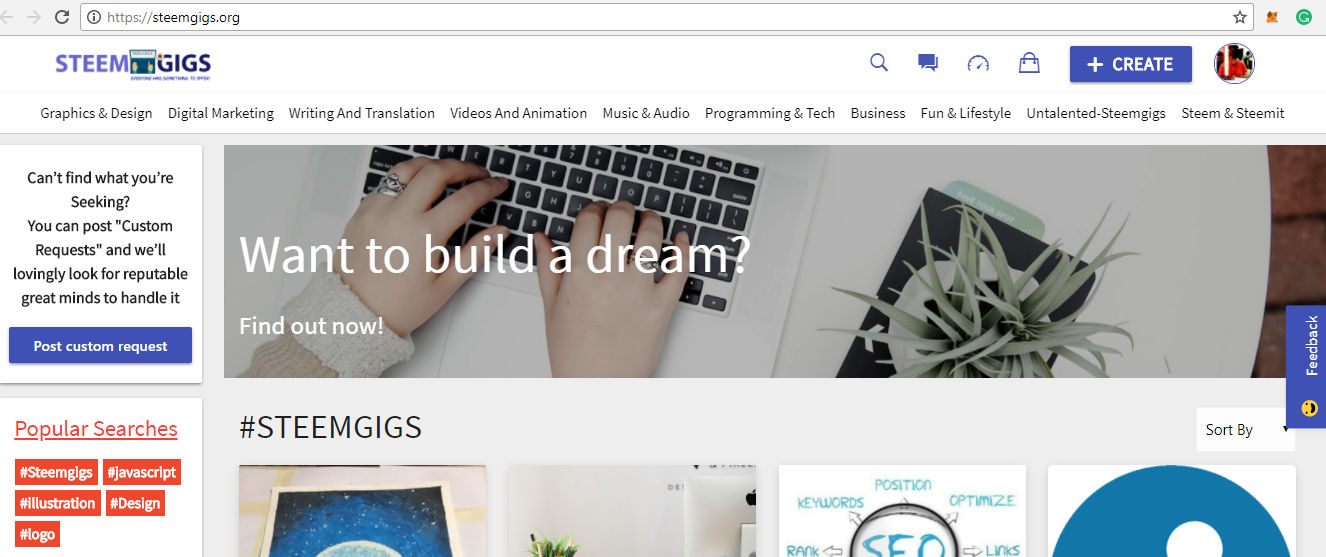The width and height of the screenshot is (1326, 557).
Task: Select the Graphics & Design category
Action: click(96, 113)
